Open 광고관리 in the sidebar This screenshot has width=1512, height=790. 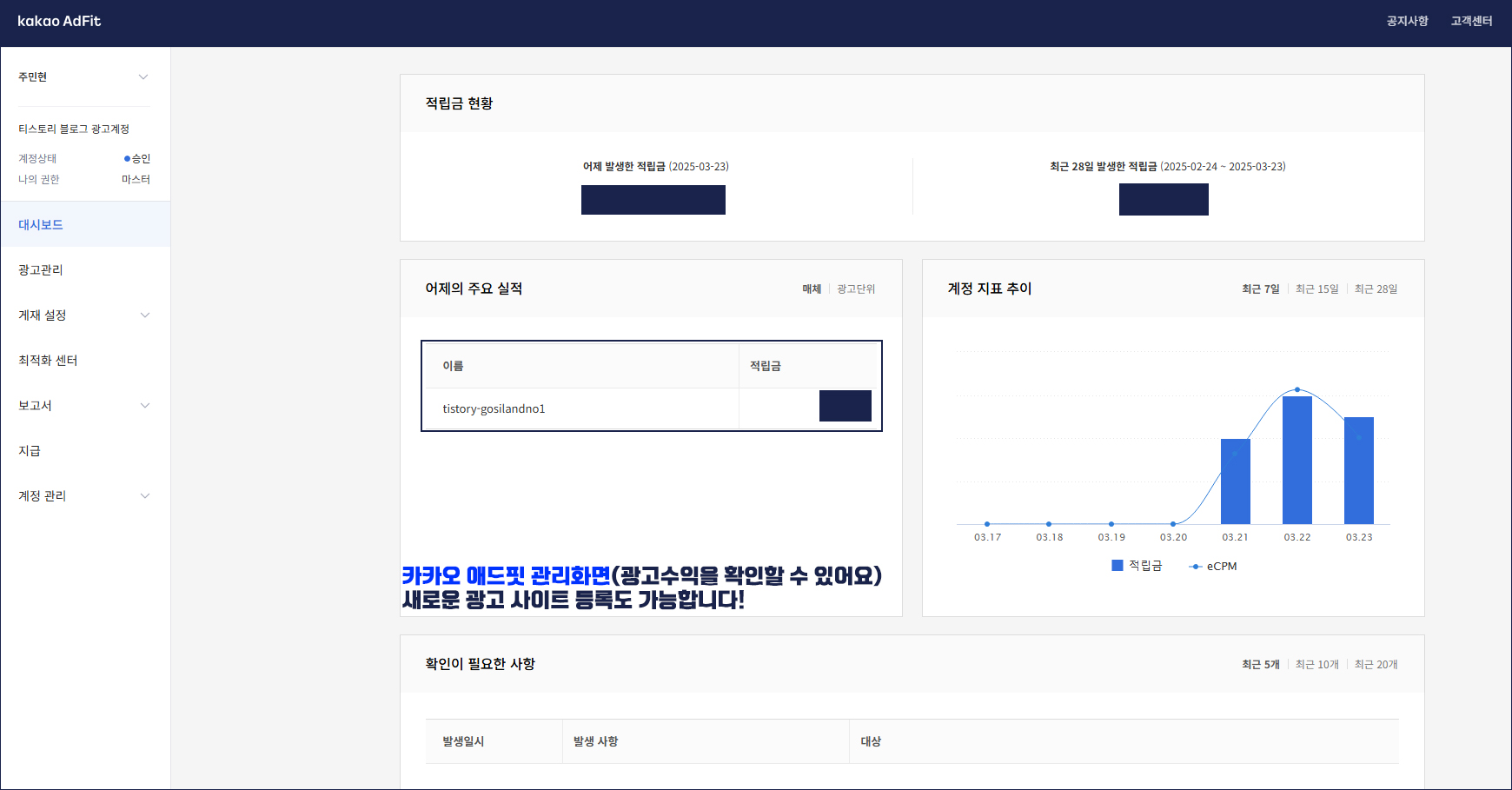point(85,269)
